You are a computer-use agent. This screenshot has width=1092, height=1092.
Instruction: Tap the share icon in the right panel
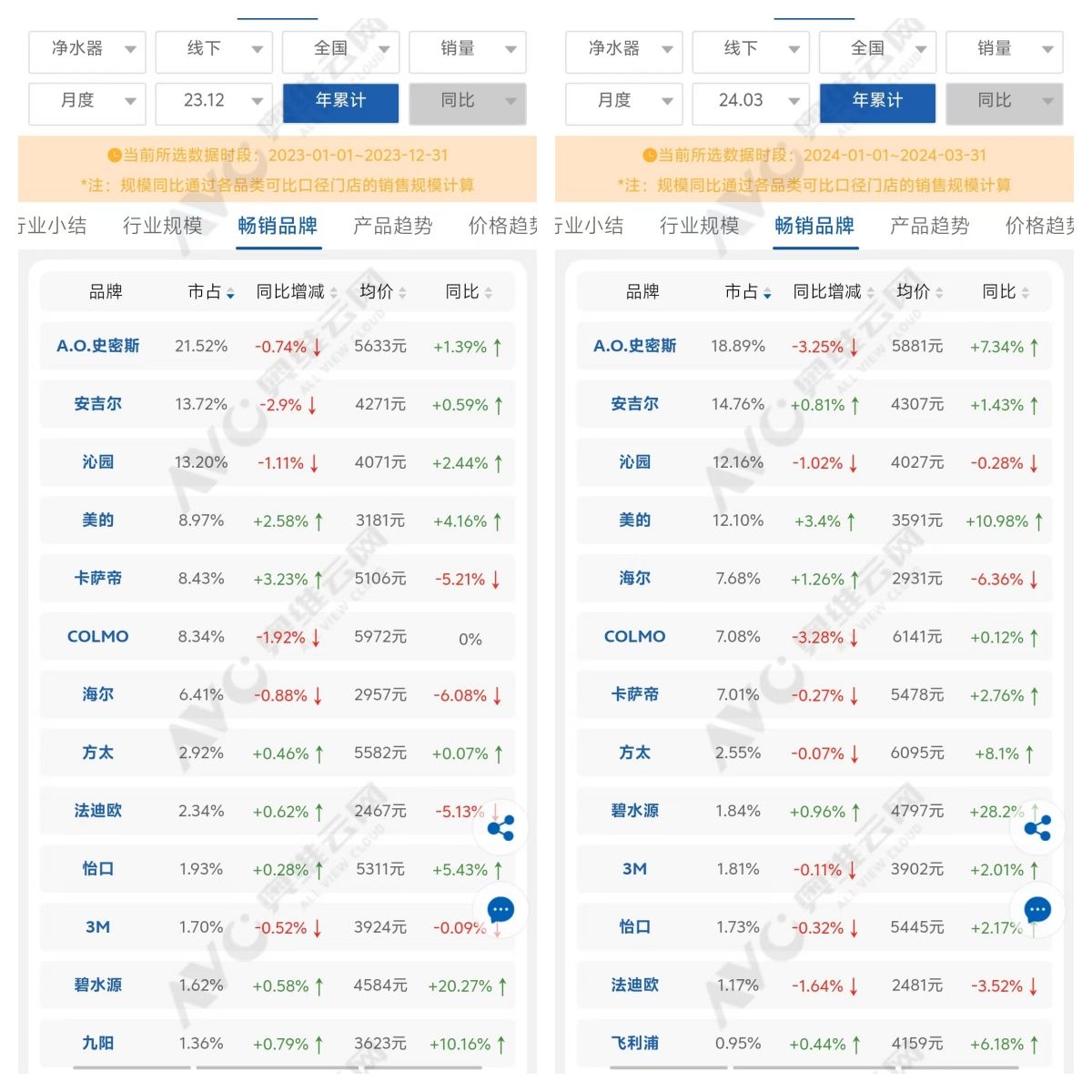tap(1037, 828)
